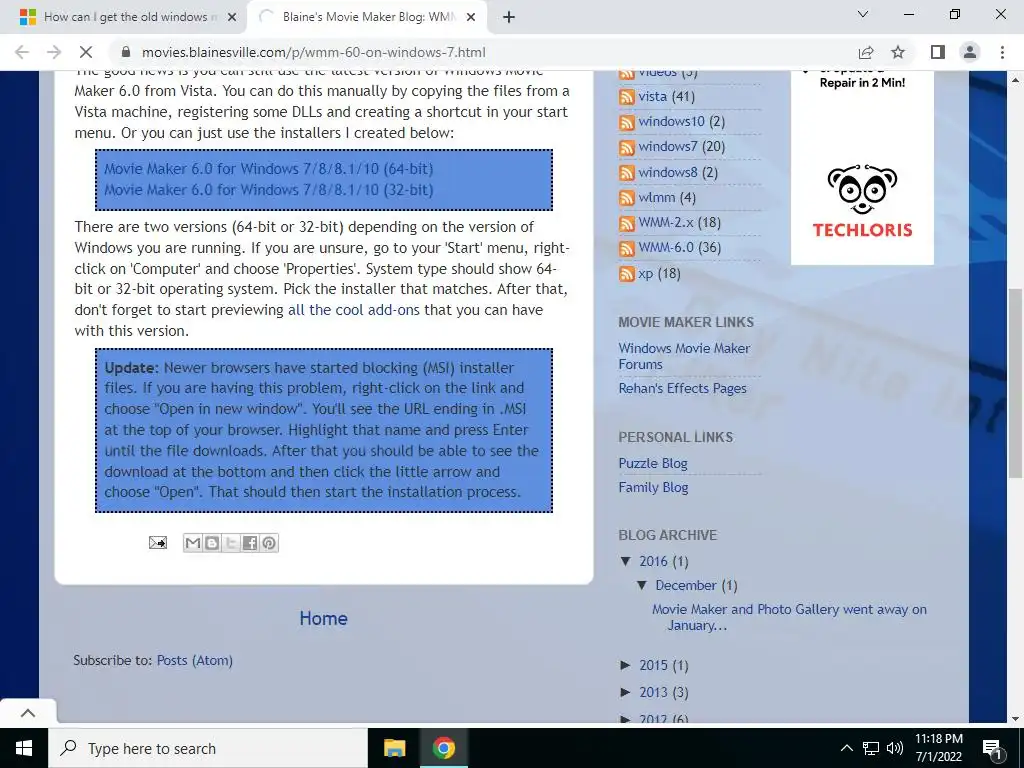The image size is (1024, 768).
Task: Click RSS feed icon next to WMM-2.x
Action: pyautogui.click(x=626, y=223)
